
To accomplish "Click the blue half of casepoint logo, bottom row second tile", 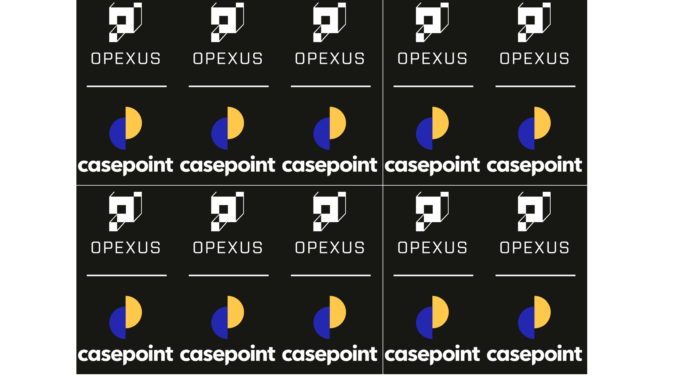I will click(x=220, y=323).
